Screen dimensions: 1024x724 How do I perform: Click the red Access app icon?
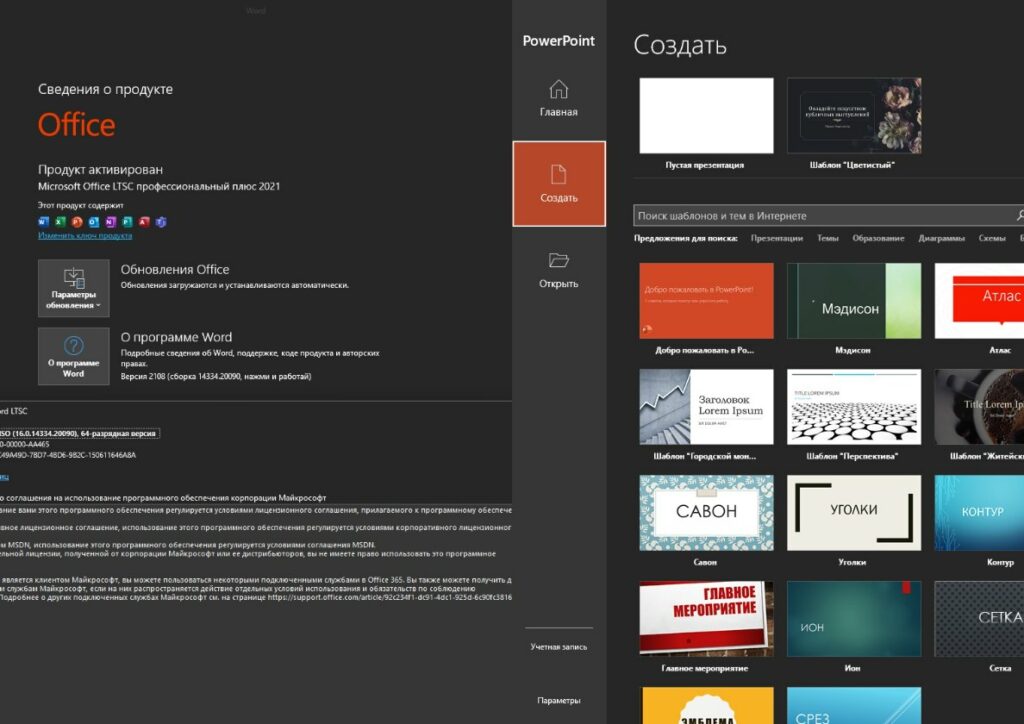[144, 222]
